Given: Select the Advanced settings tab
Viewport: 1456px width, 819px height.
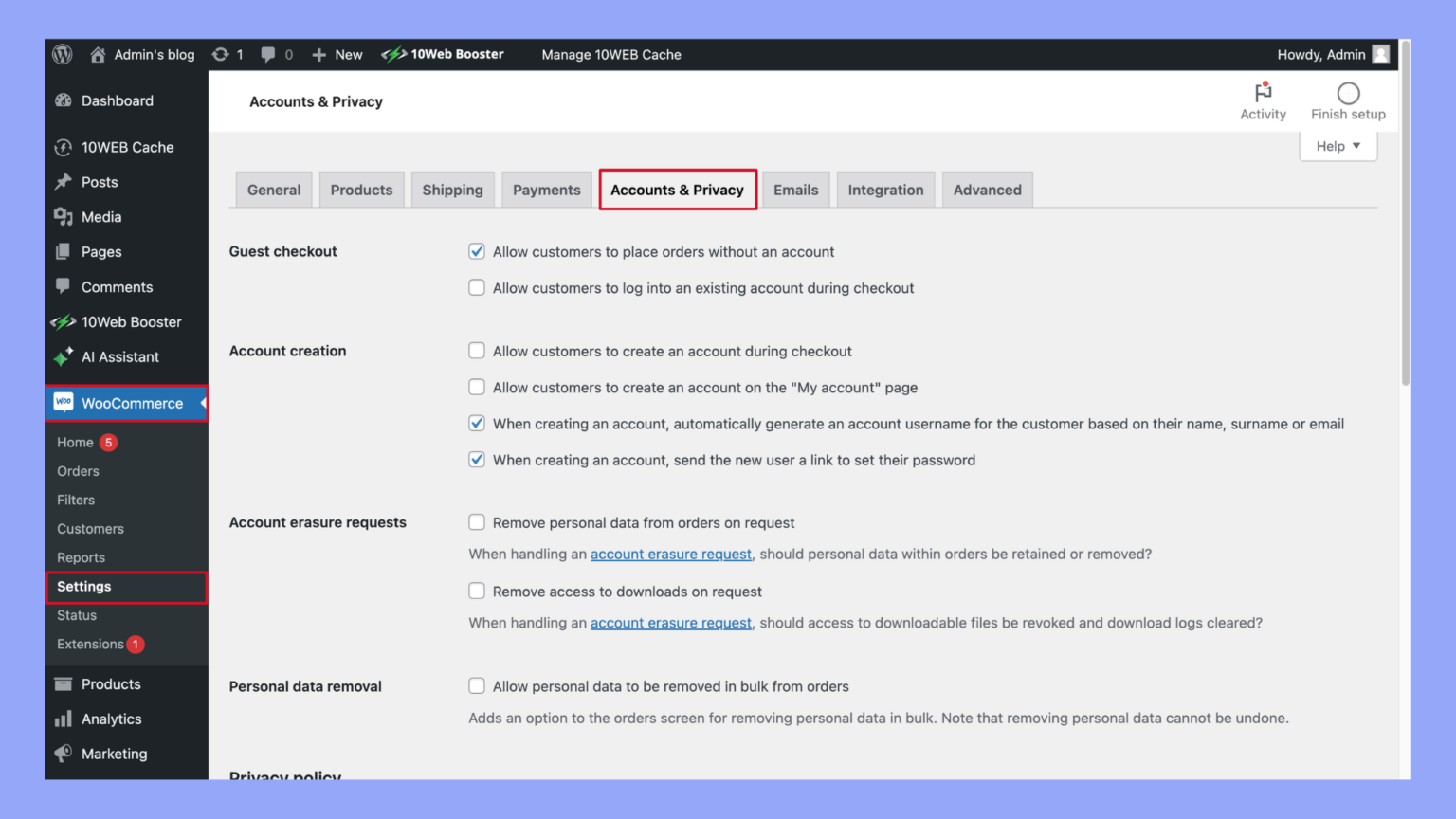Looking at the screenshot, I should tap(987, 190).
